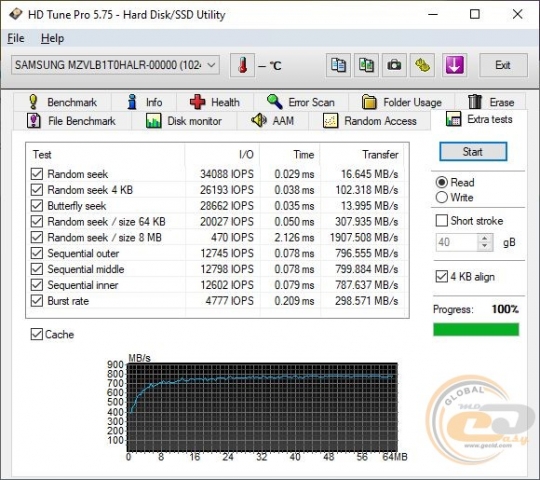Switch to the Erase tab

[x=491, y=102]
